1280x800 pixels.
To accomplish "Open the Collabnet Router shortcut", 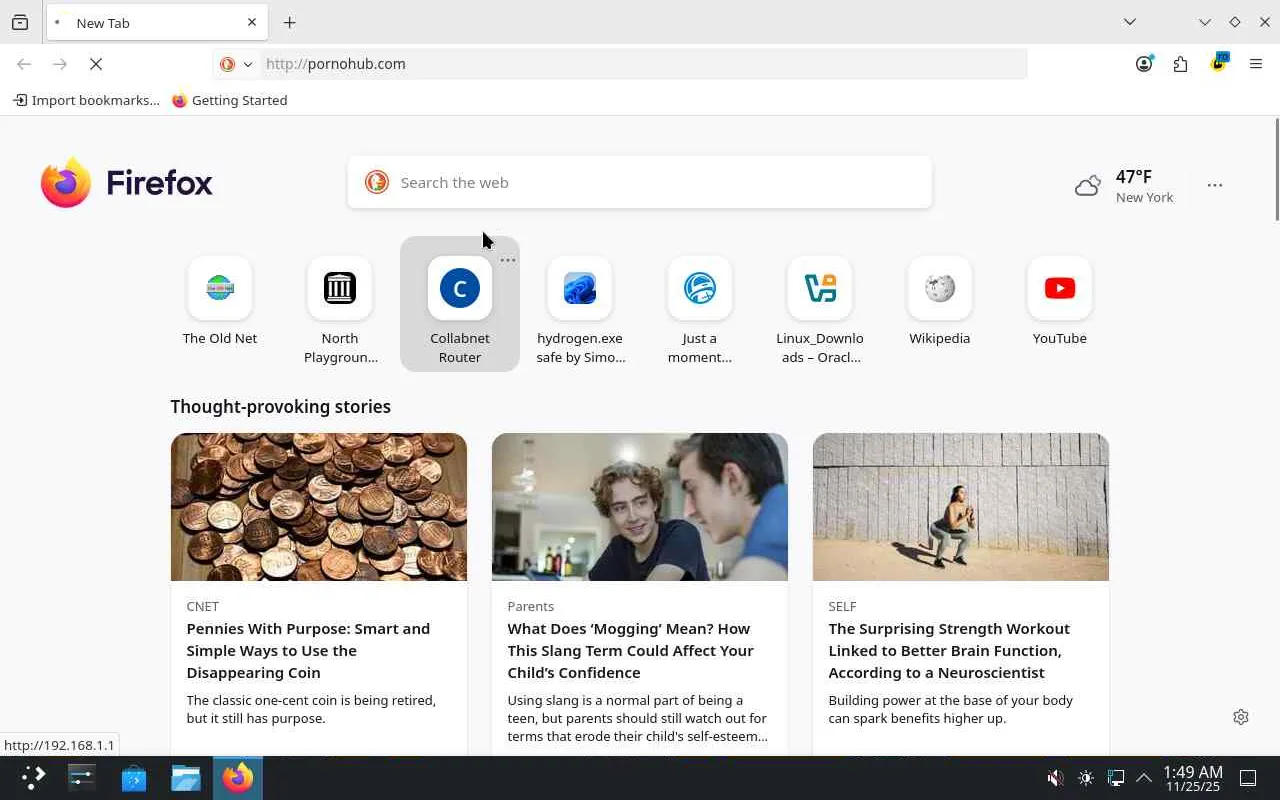I will click(x=460, y=302).
